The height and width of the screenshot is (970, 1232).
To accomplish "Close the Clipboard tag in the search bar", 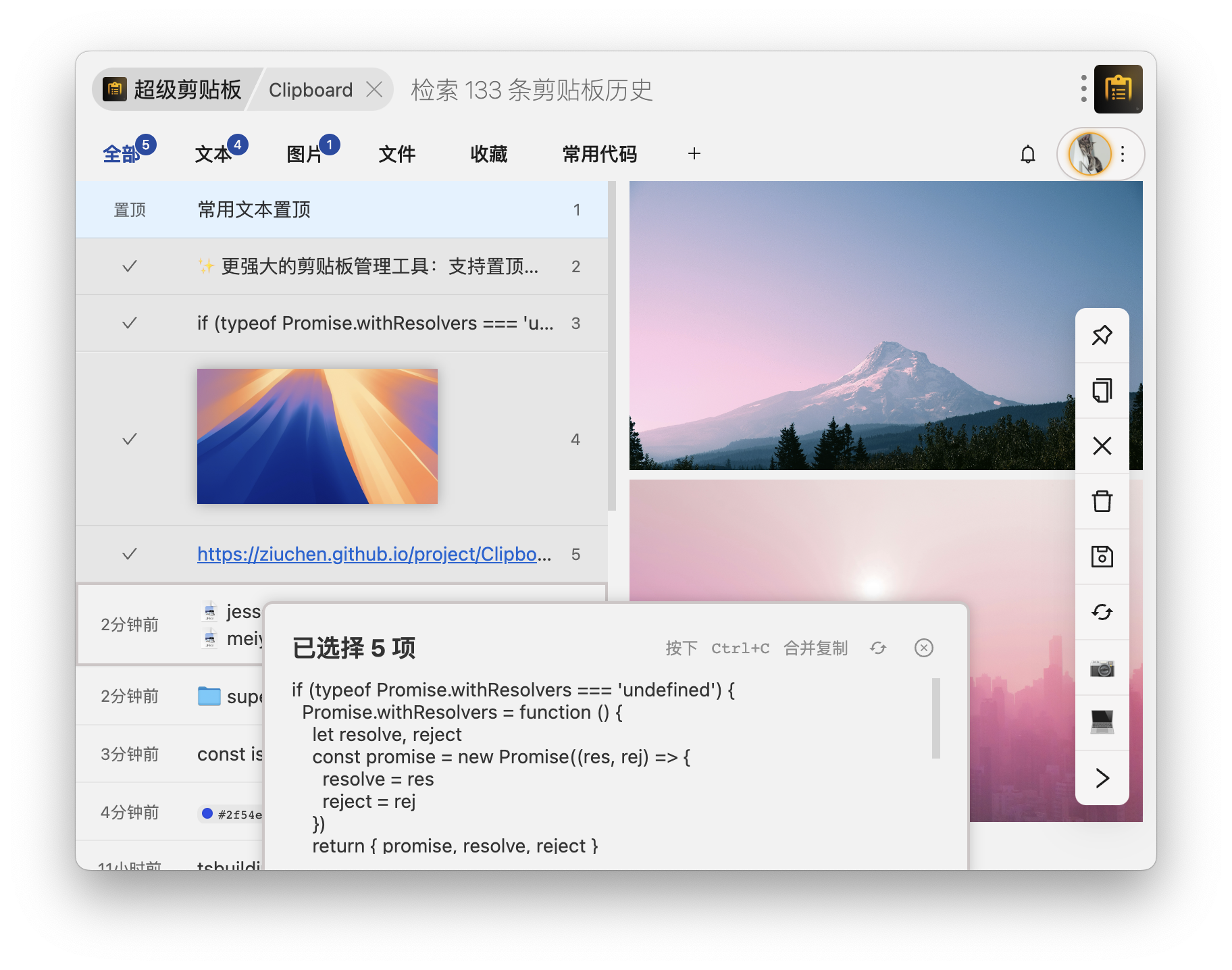I will [374, 89].
